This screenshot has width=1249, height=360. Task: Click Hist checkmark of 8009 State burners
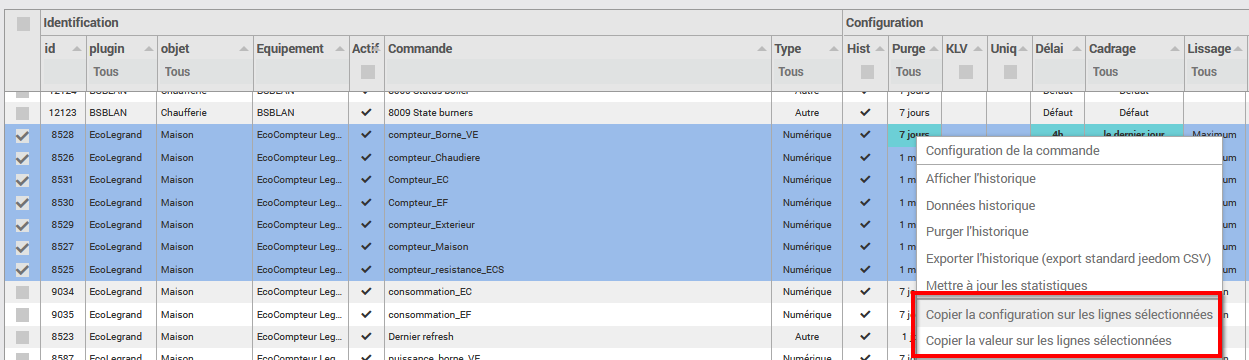[865, 113]
